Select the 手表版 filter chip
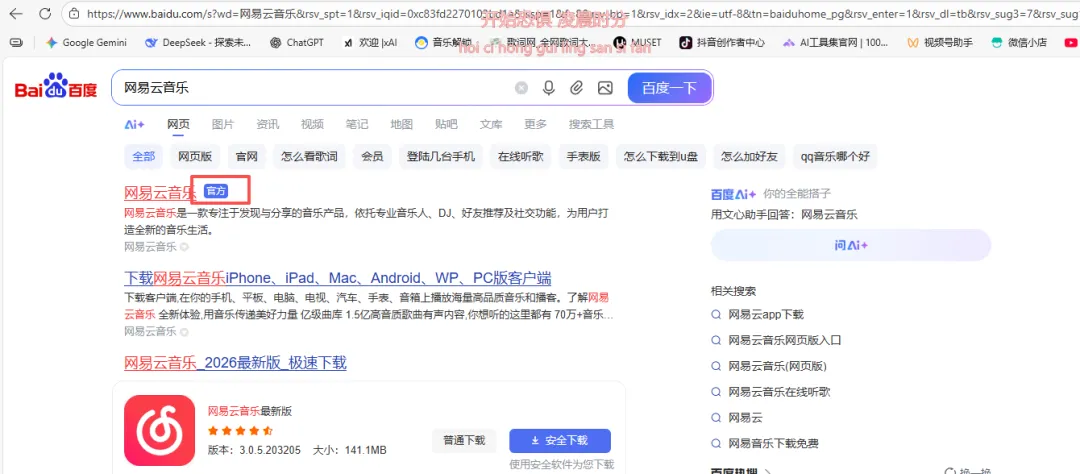This screenshot has height=474, width=1080. (583, 156)
